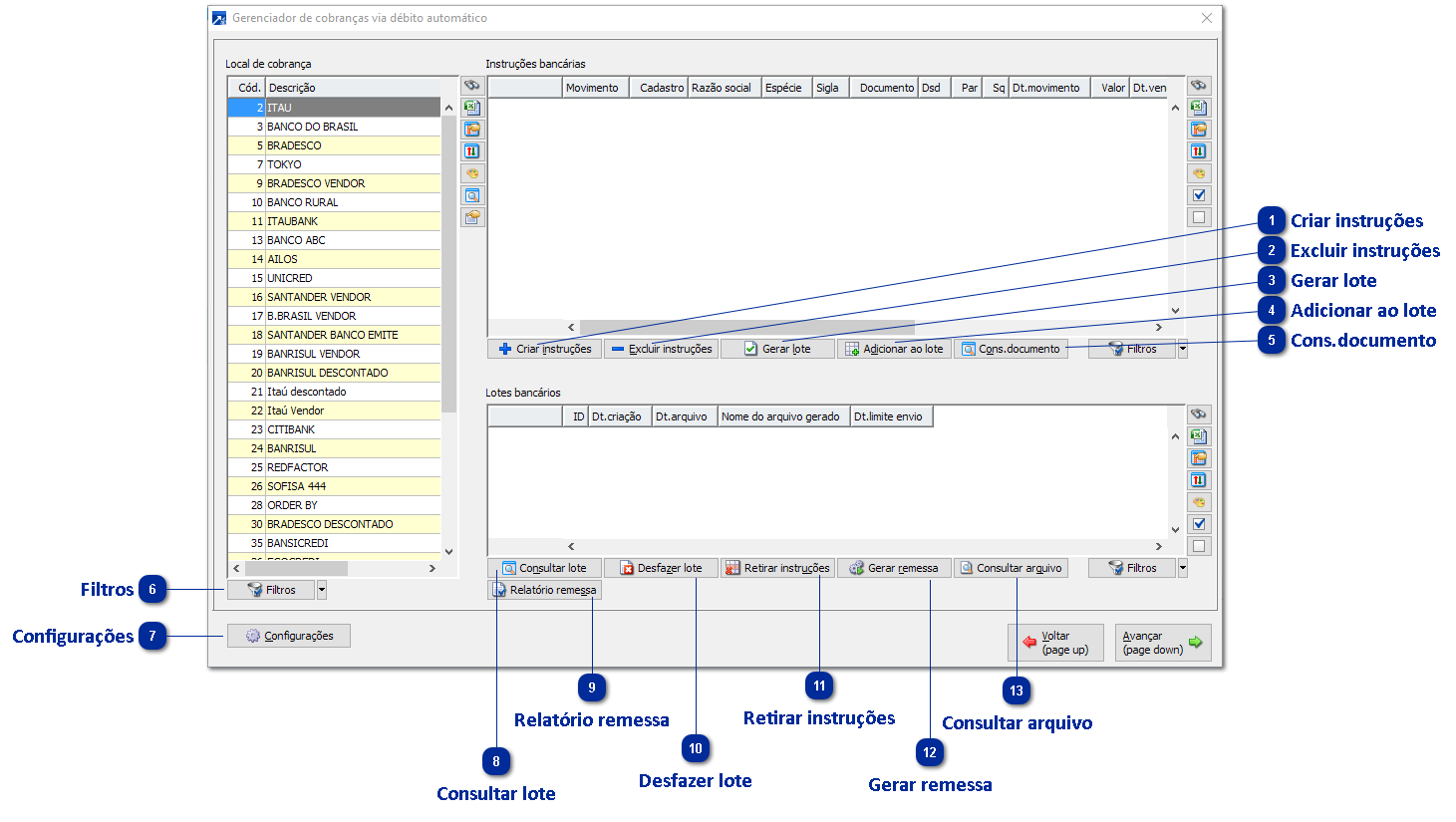This screenshot has height=822, width=1456.
Task: Click the Movimento column header
Action: [x=596, y=88]
